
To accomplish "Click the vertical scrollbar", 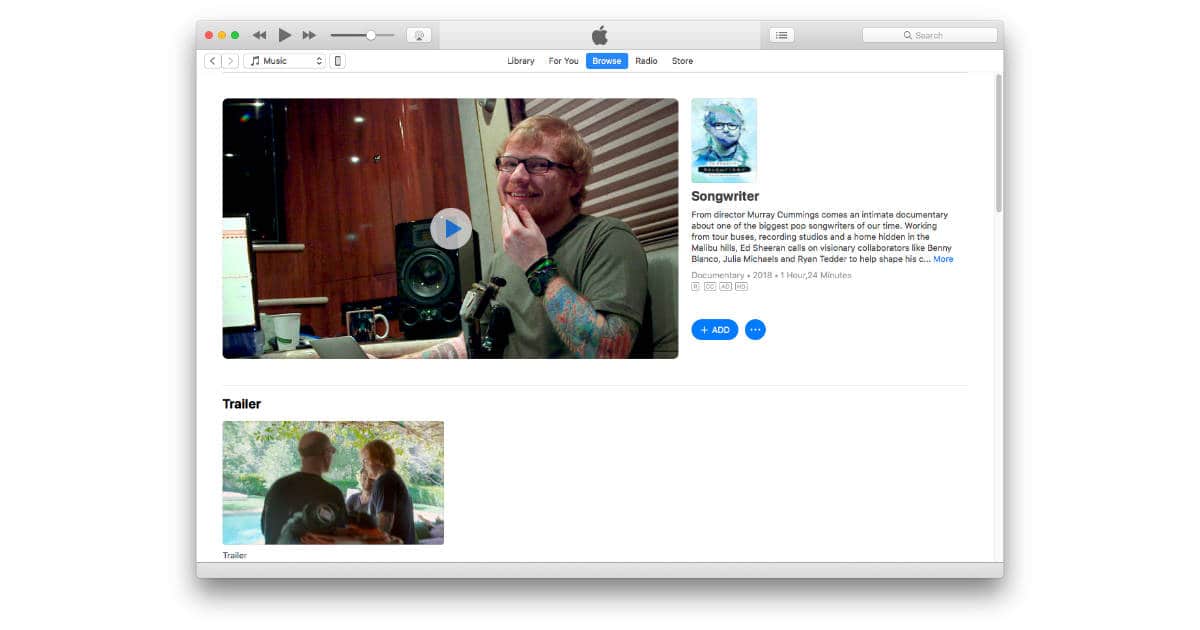I will 998,142.
